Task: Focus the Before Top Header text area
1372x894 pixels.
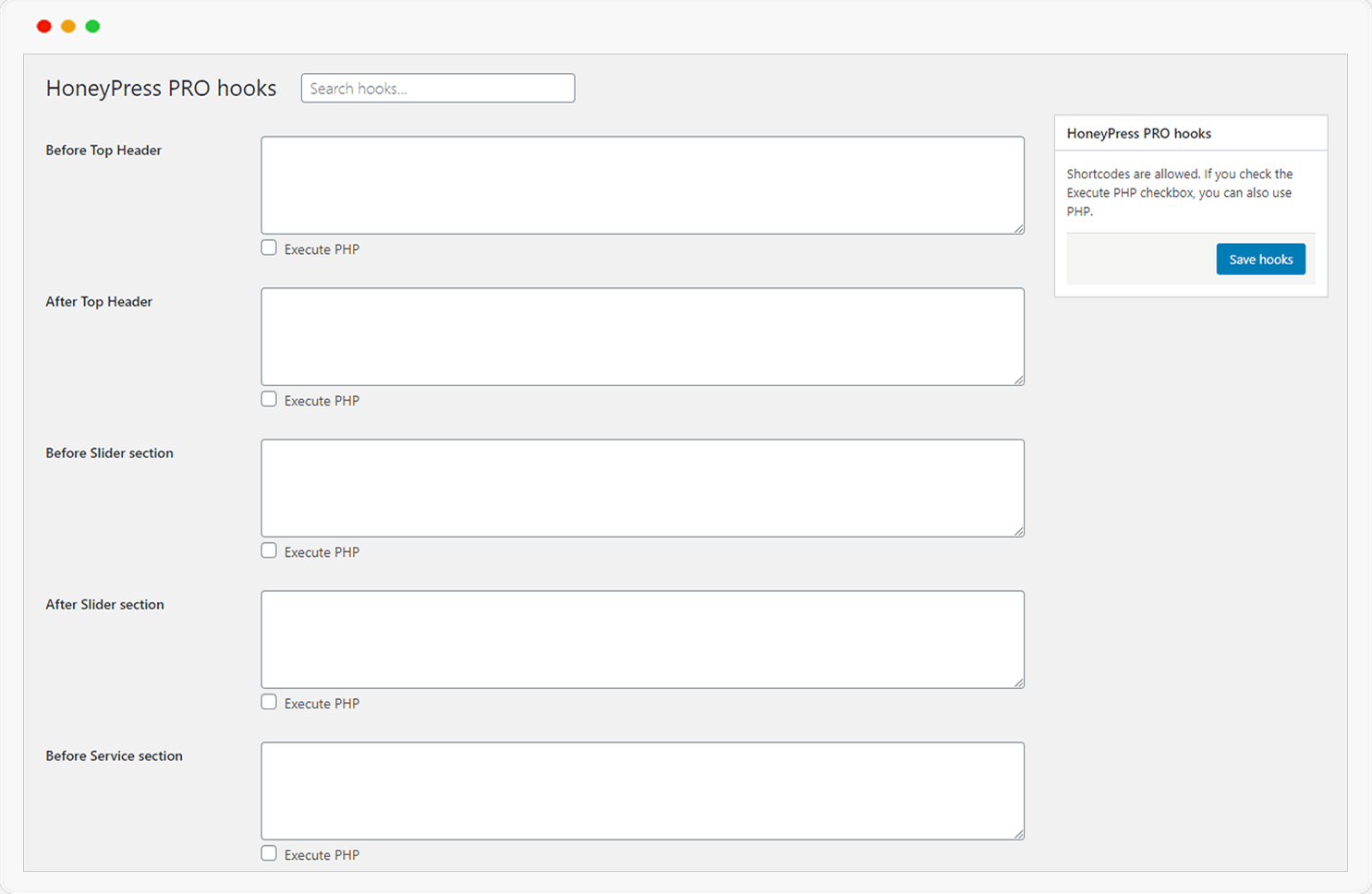Action: click(642, 185)
